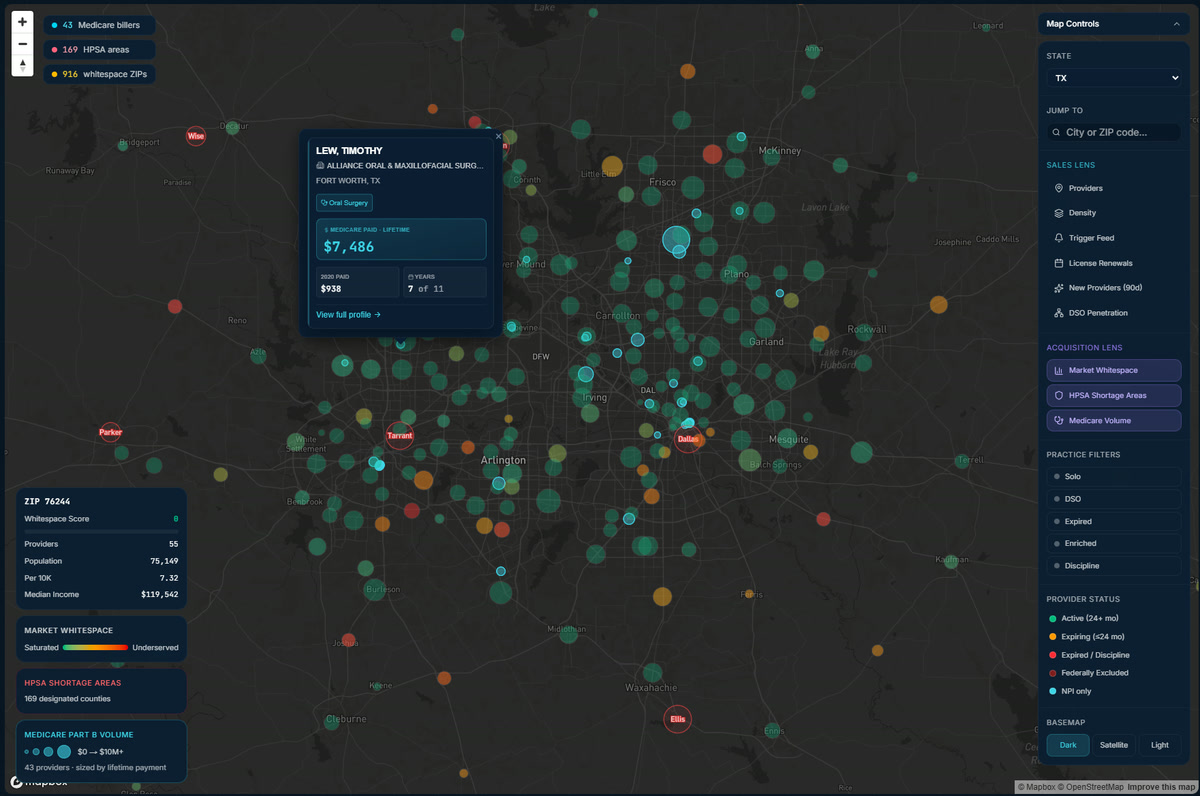Viewport: 1200px width, 796px height.
Task: Focus the City or ZIP code search field
Action: coord(1115,132)
